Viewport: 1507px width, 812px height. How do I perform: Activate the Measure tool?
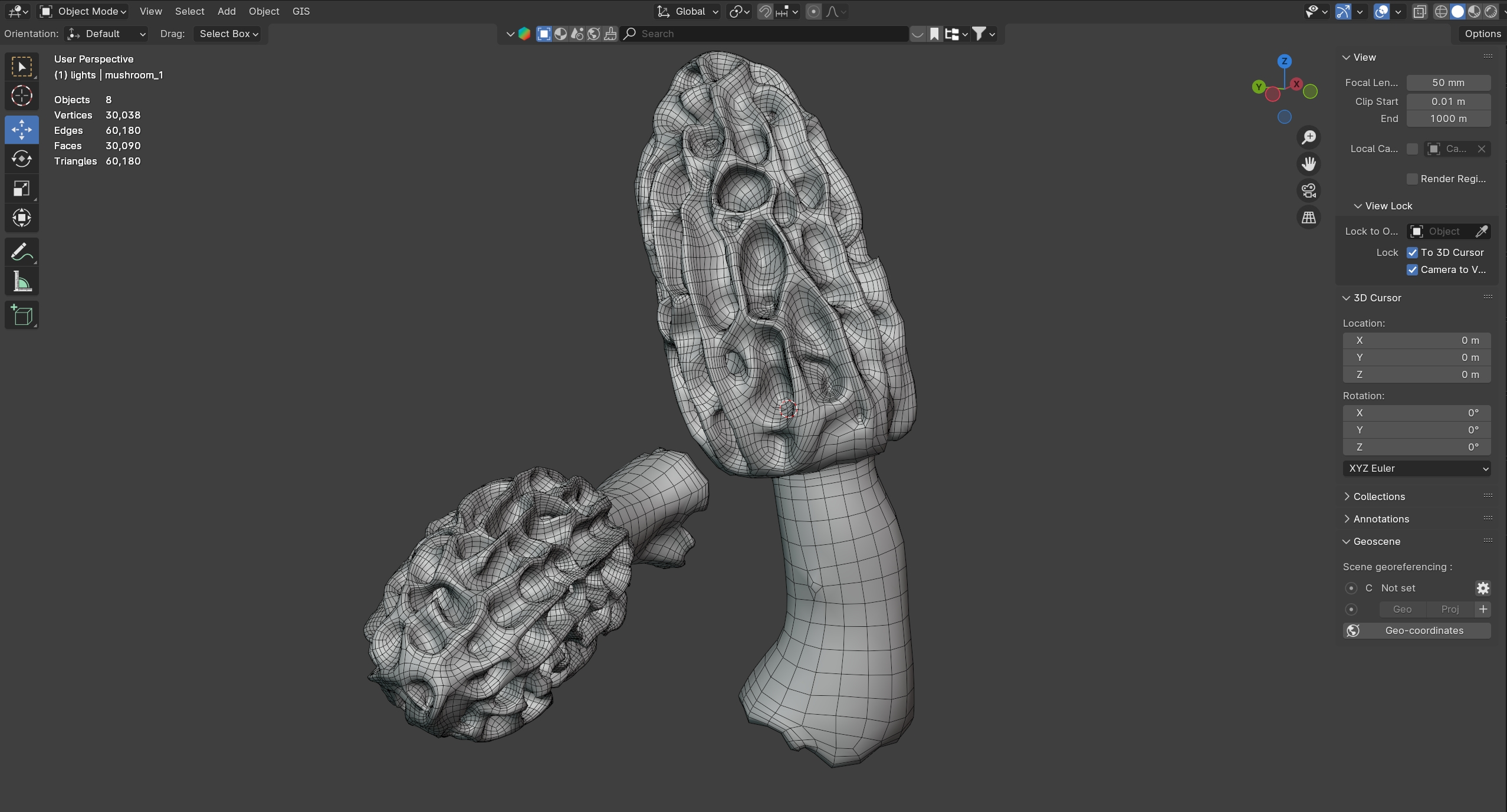click(x=22, y=282)
